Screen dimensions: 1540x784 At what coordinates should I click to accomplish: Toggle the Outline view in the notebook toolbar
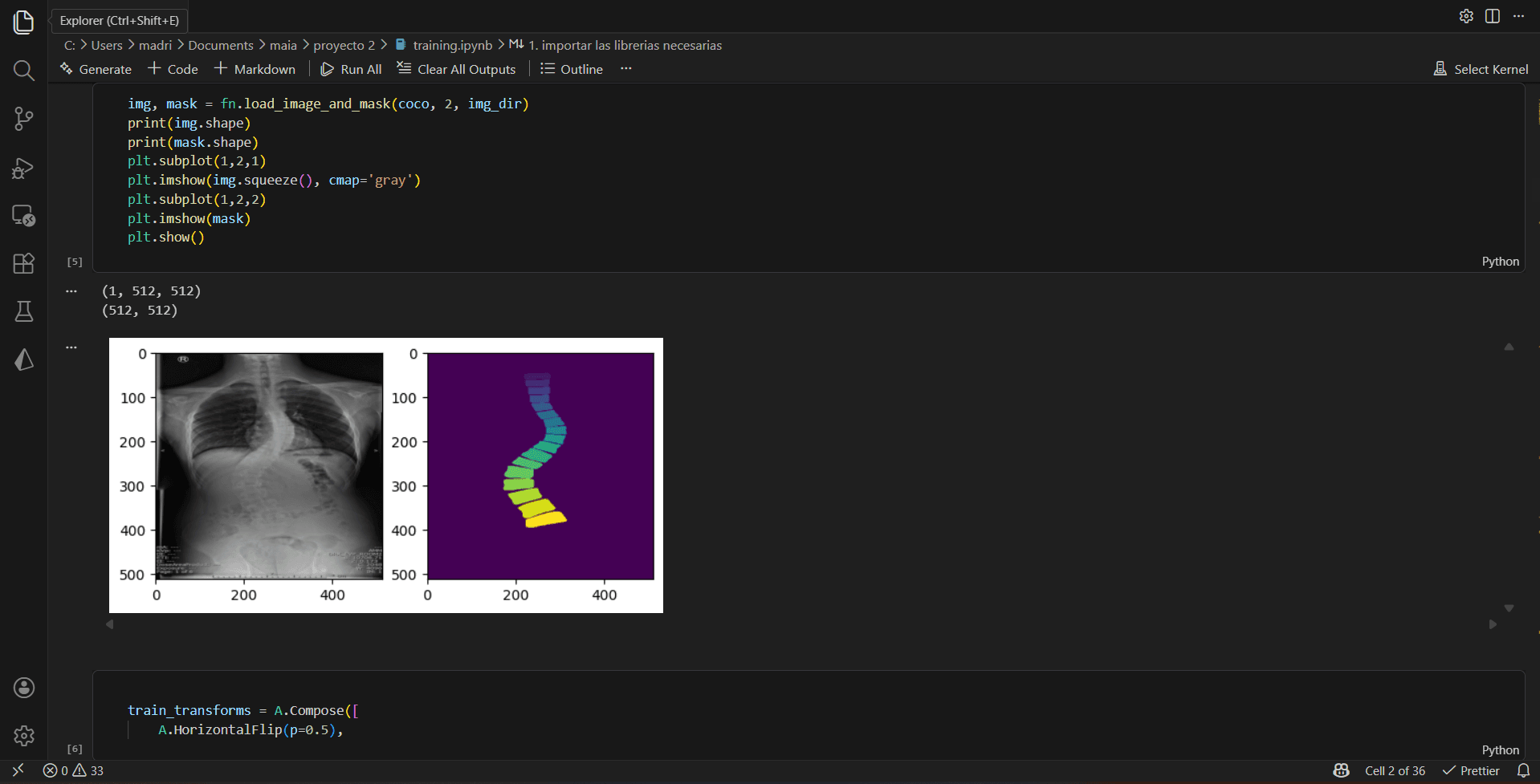coord(571,69)
